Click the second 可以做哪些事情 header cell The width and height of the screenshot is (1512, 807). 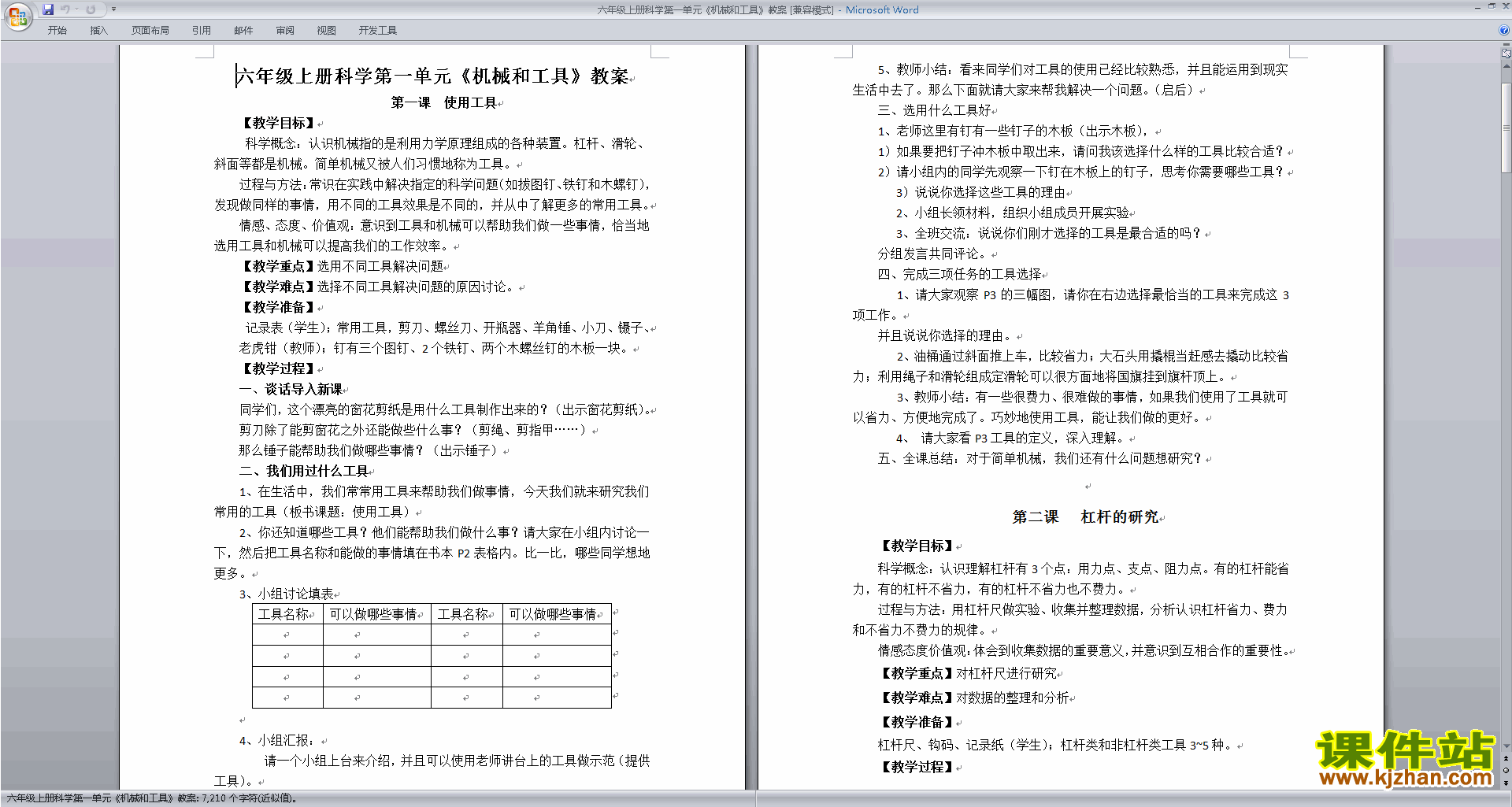click(556, 614)
